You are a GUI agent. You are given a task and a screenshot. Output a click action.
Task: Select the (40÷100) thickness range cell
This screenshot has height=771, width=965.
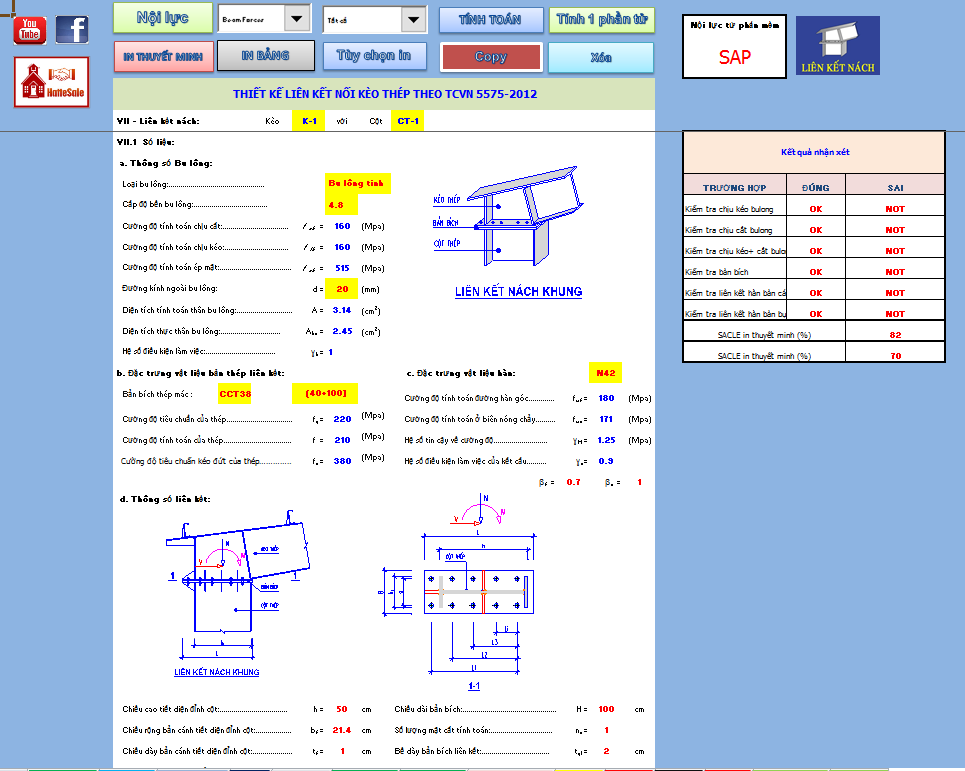(x=325, y=393)
